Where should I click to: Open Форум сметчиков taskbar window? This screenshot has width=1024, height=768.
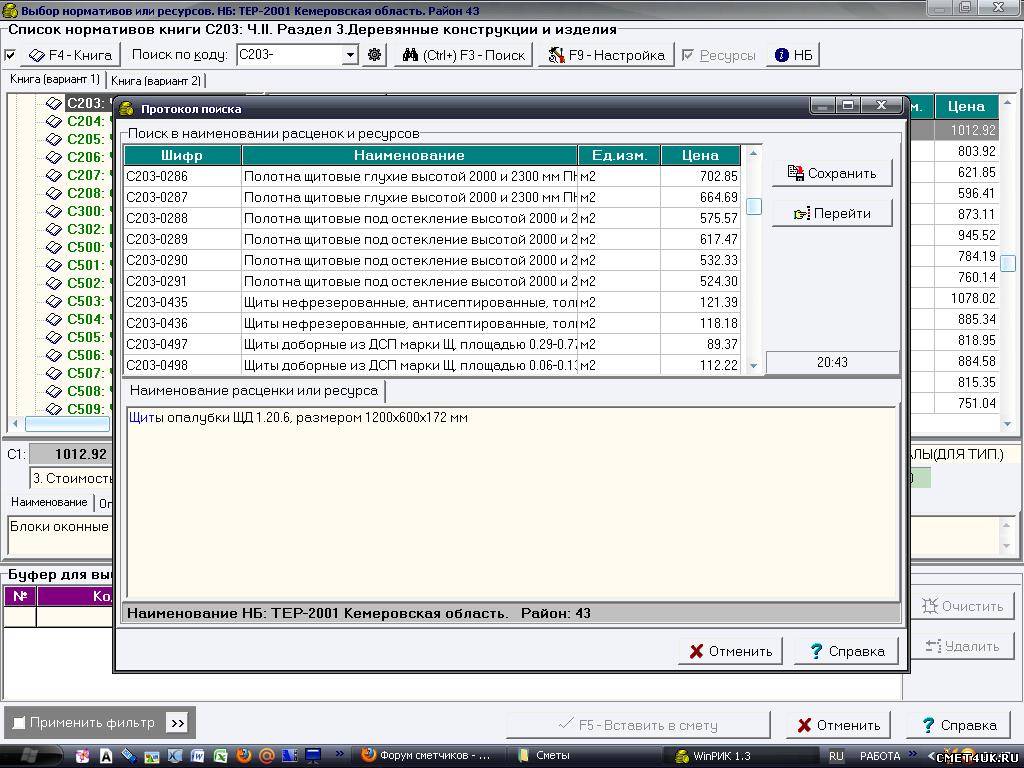tap(426, 756)
